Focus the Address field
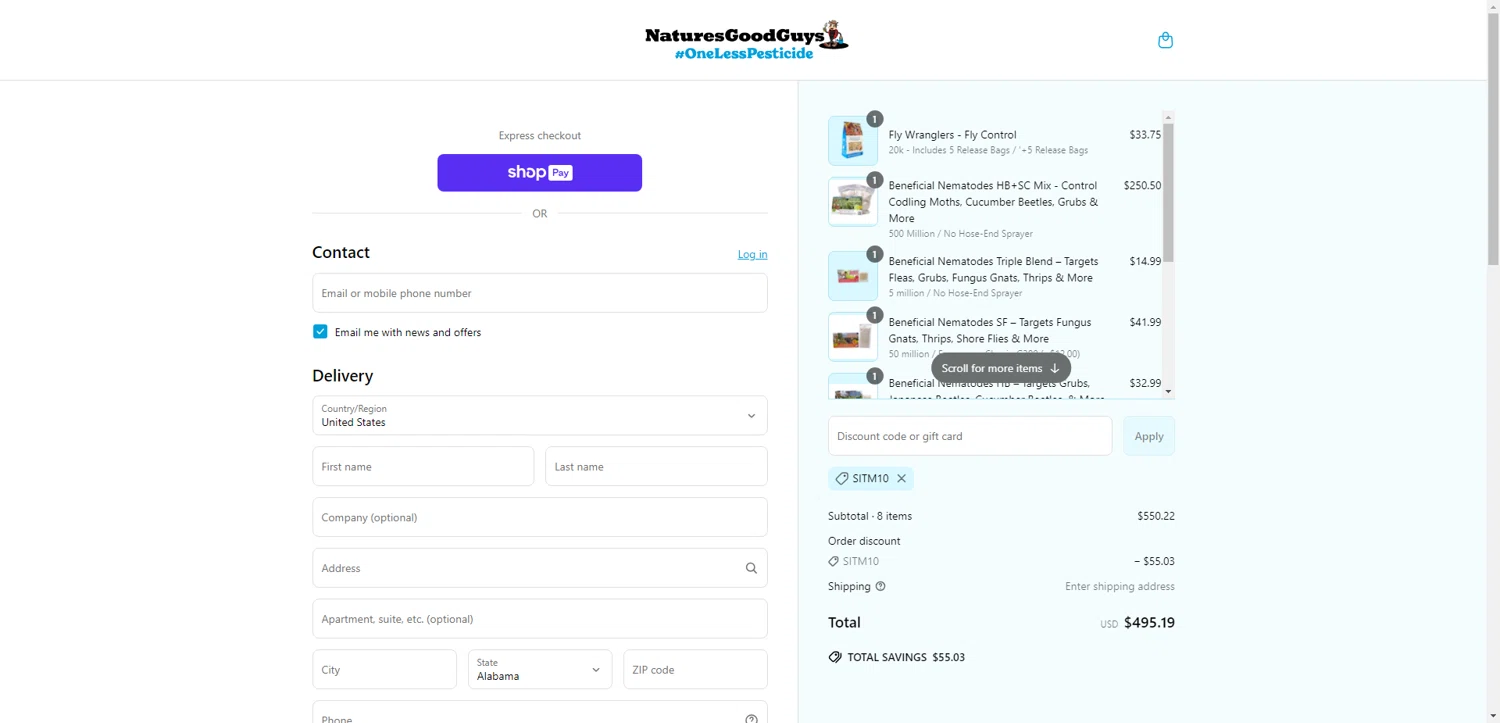The image size is (1500, 723). 540,568
